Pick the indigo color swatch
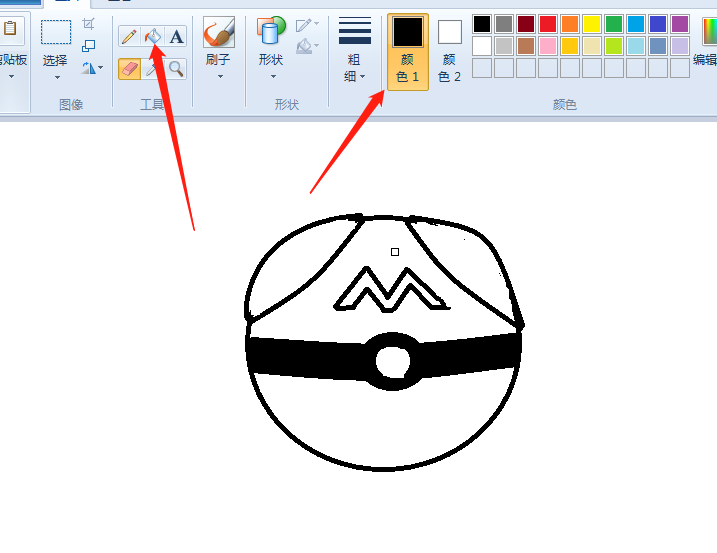 coord(658,24)
